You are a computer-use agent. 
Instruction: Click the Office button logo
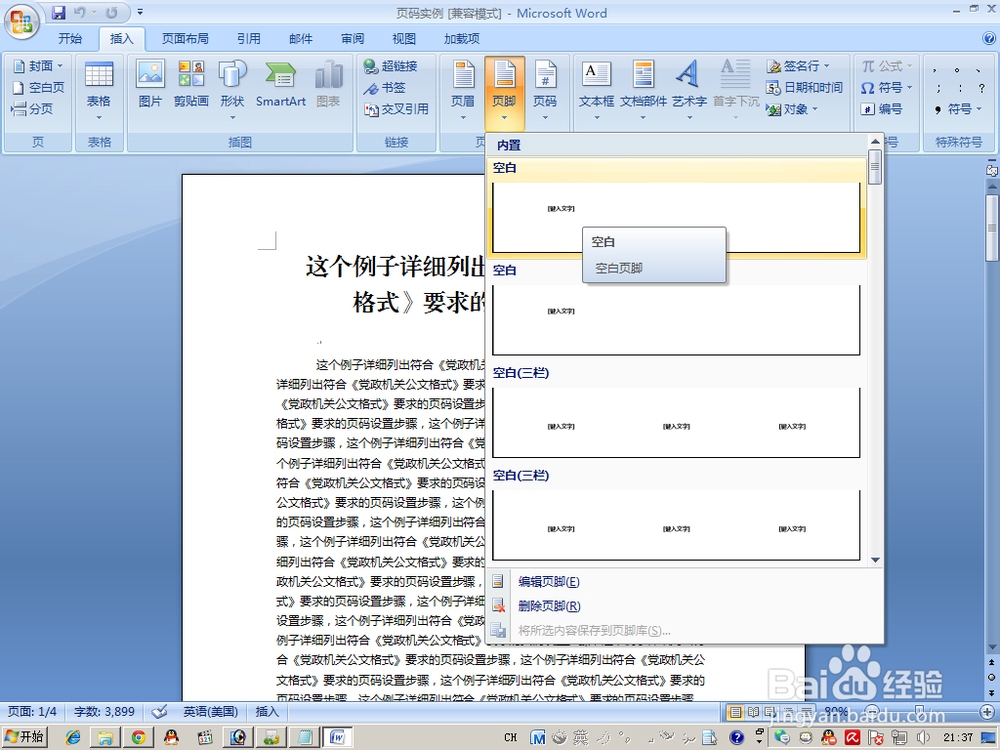[x=22, y=22]
